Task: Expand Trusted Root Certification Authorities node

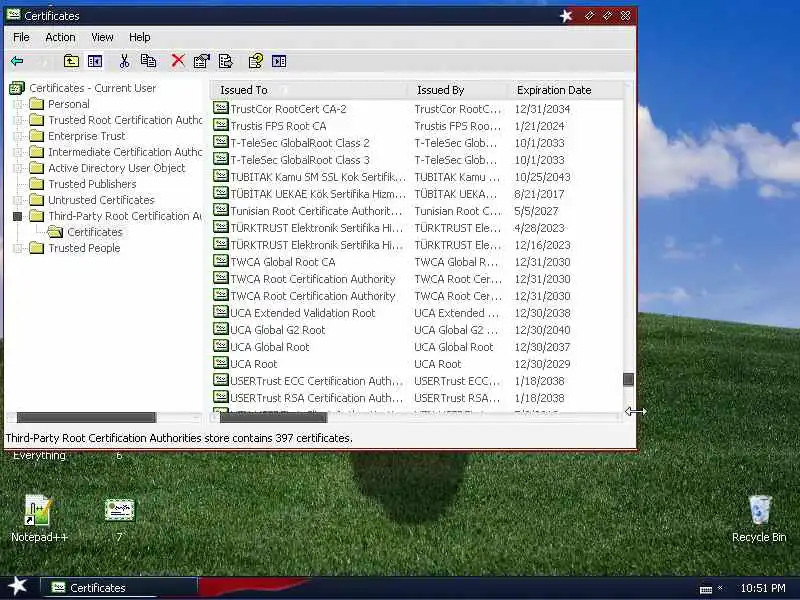Action: pos(18,120)
